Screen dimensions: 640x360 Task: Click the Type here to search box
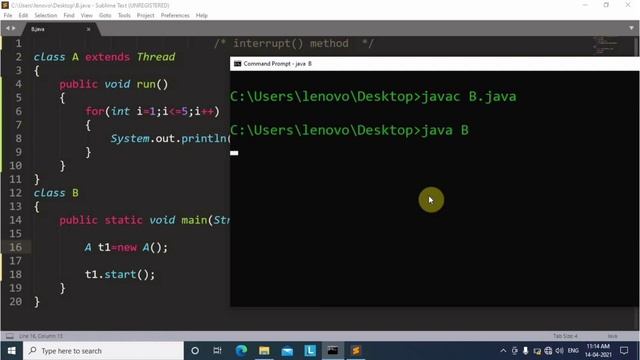point(103,351)
